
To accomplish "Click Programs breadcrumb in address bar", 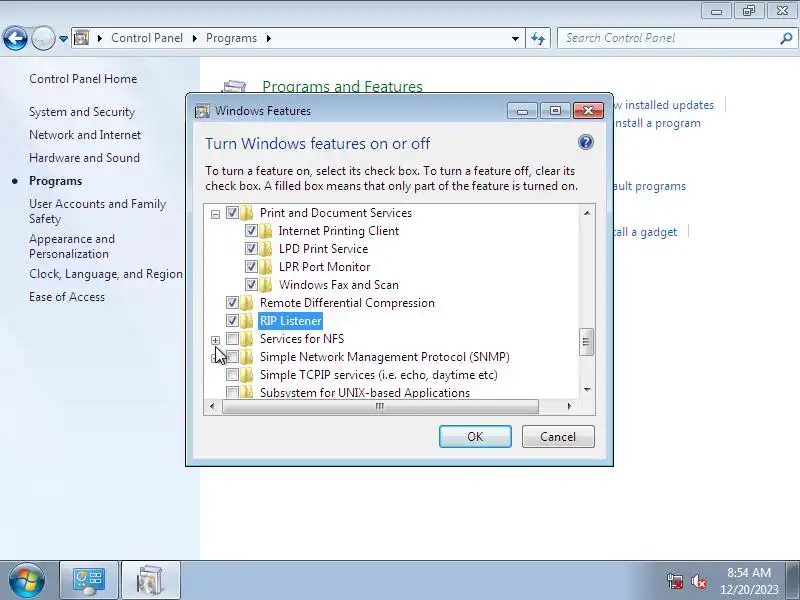I will [x=232, y=38].
